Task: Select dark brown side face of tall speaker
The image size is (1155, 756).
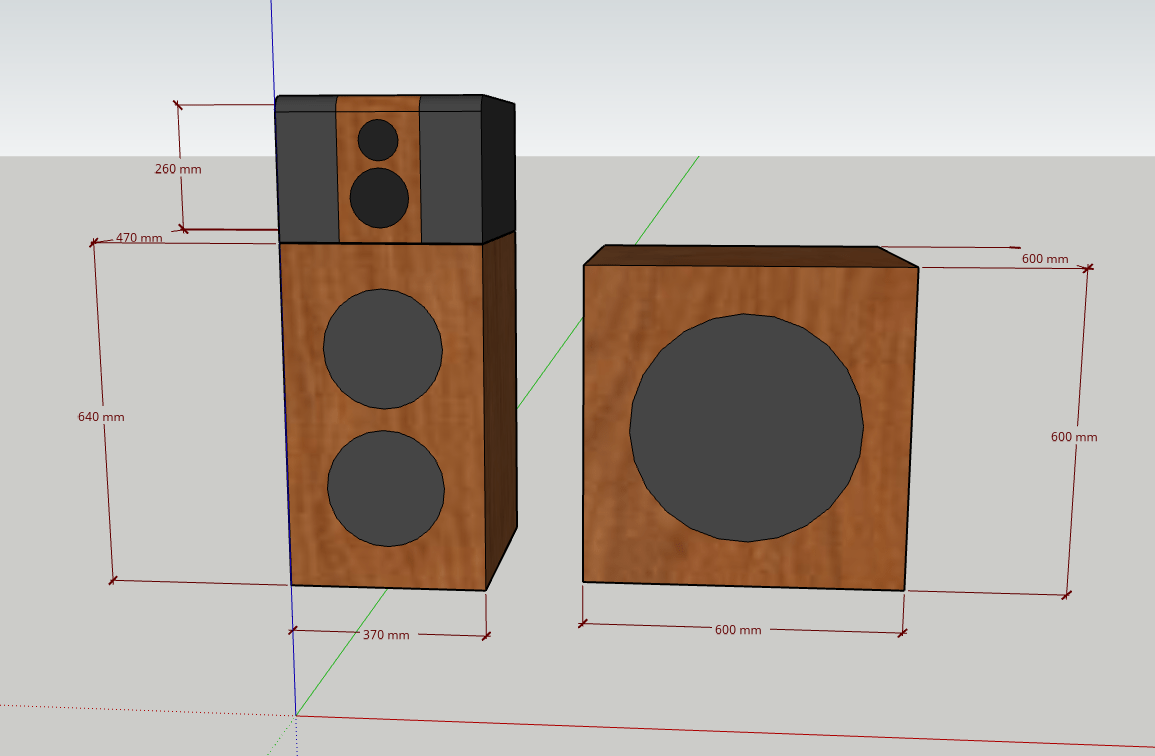Action: point(501,409)
